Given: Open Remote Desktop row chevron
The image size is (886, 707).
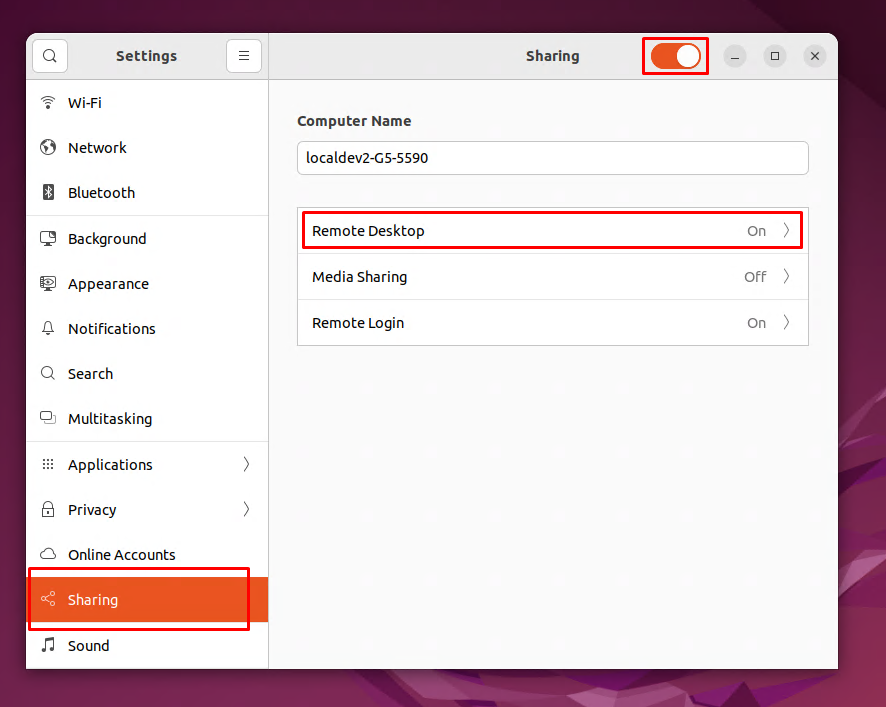Looking at the screenshot, I should click(x=786, y=231).
